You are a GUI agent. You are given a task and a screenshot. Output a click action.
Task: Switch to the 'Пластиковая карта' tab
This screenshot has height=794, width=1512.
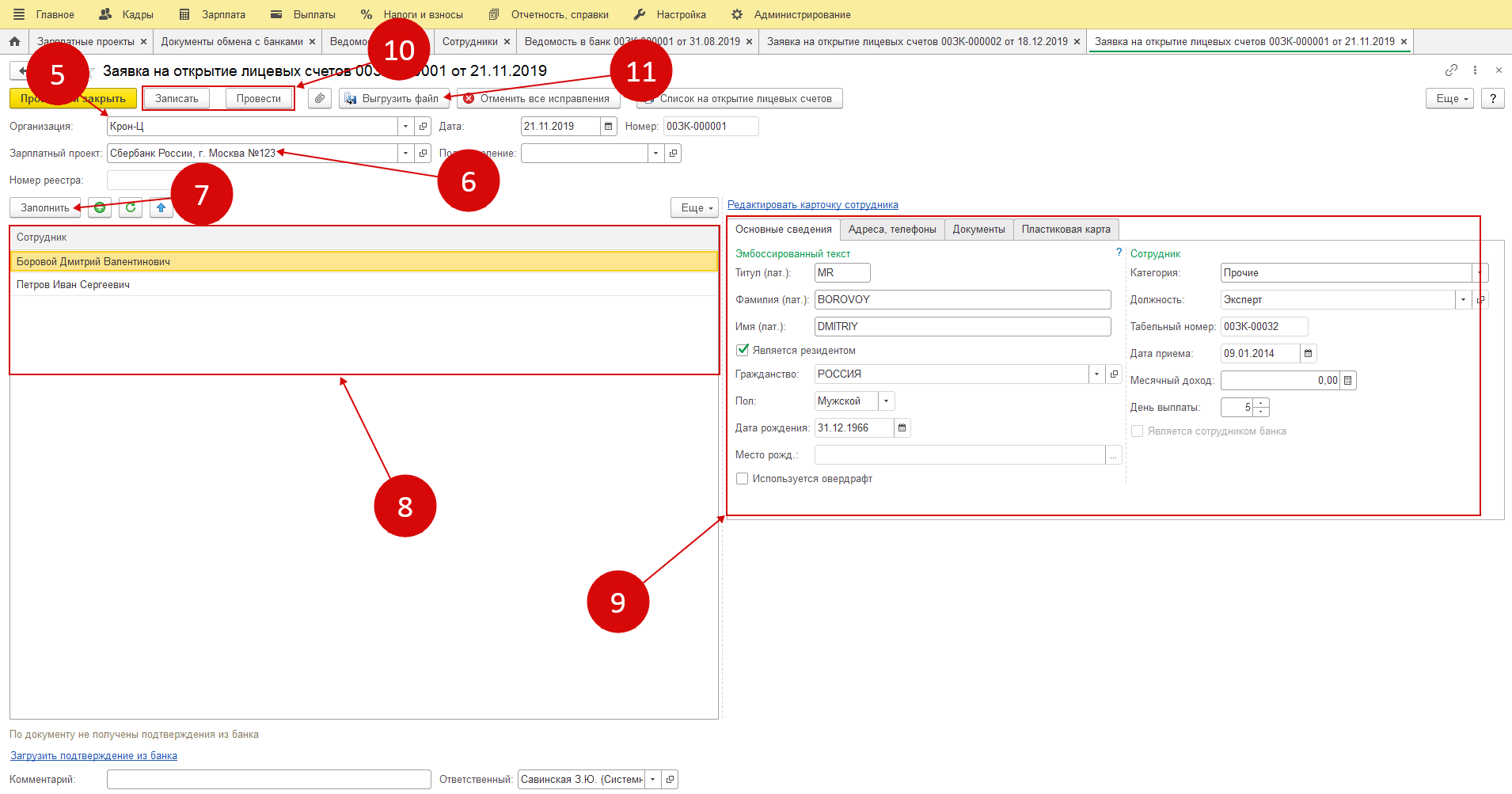(x=1066, y=230)
